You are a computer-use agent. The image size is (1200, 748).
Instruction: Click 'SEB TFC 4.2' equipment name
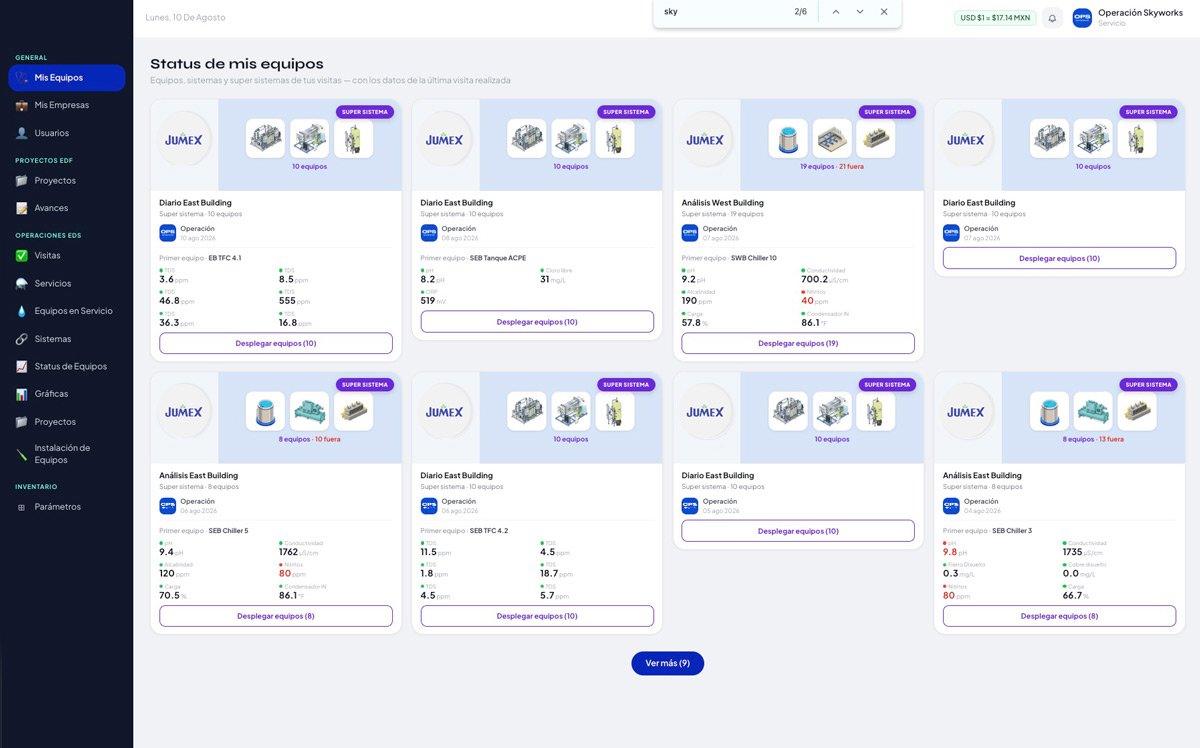489,531
